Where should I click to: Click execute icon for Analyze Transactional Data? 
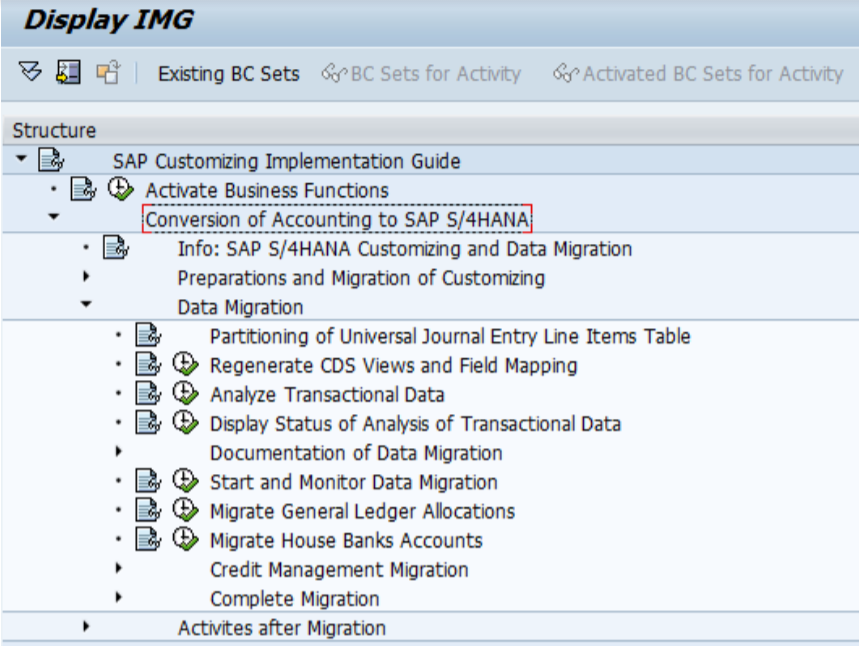(x=185, y=395)
